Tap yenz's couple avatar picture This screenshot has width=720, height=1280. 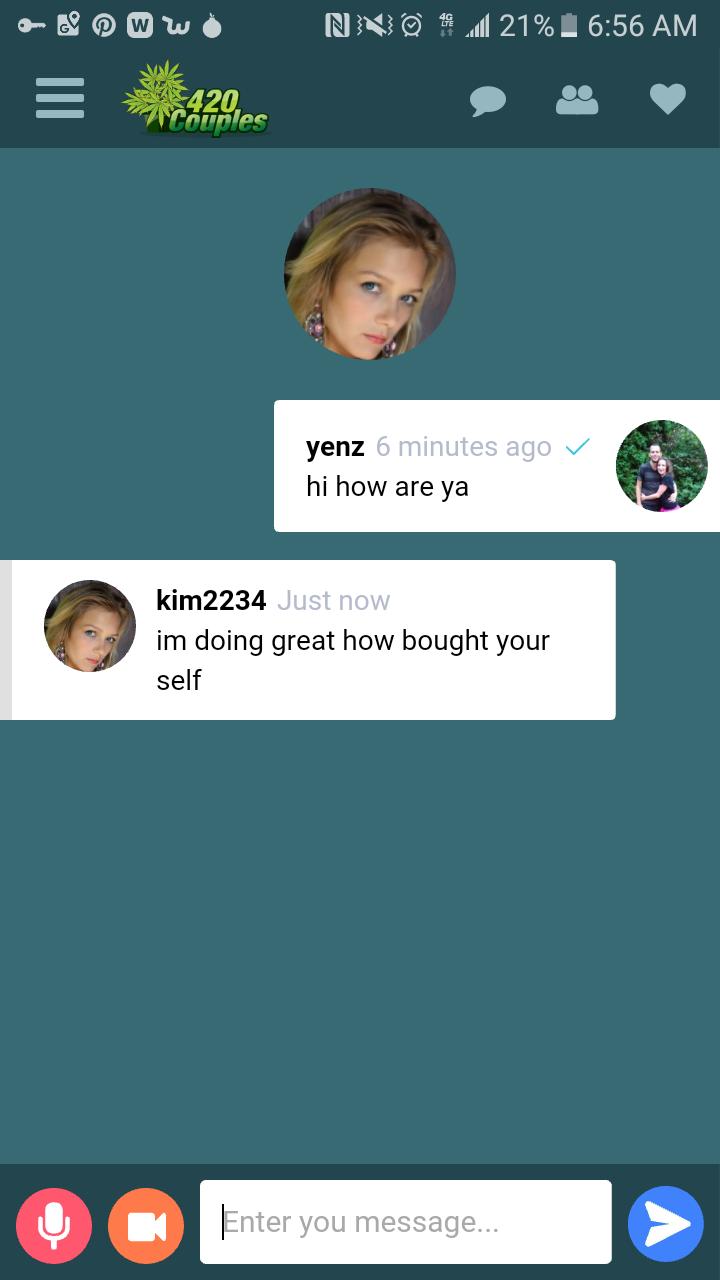661,466
